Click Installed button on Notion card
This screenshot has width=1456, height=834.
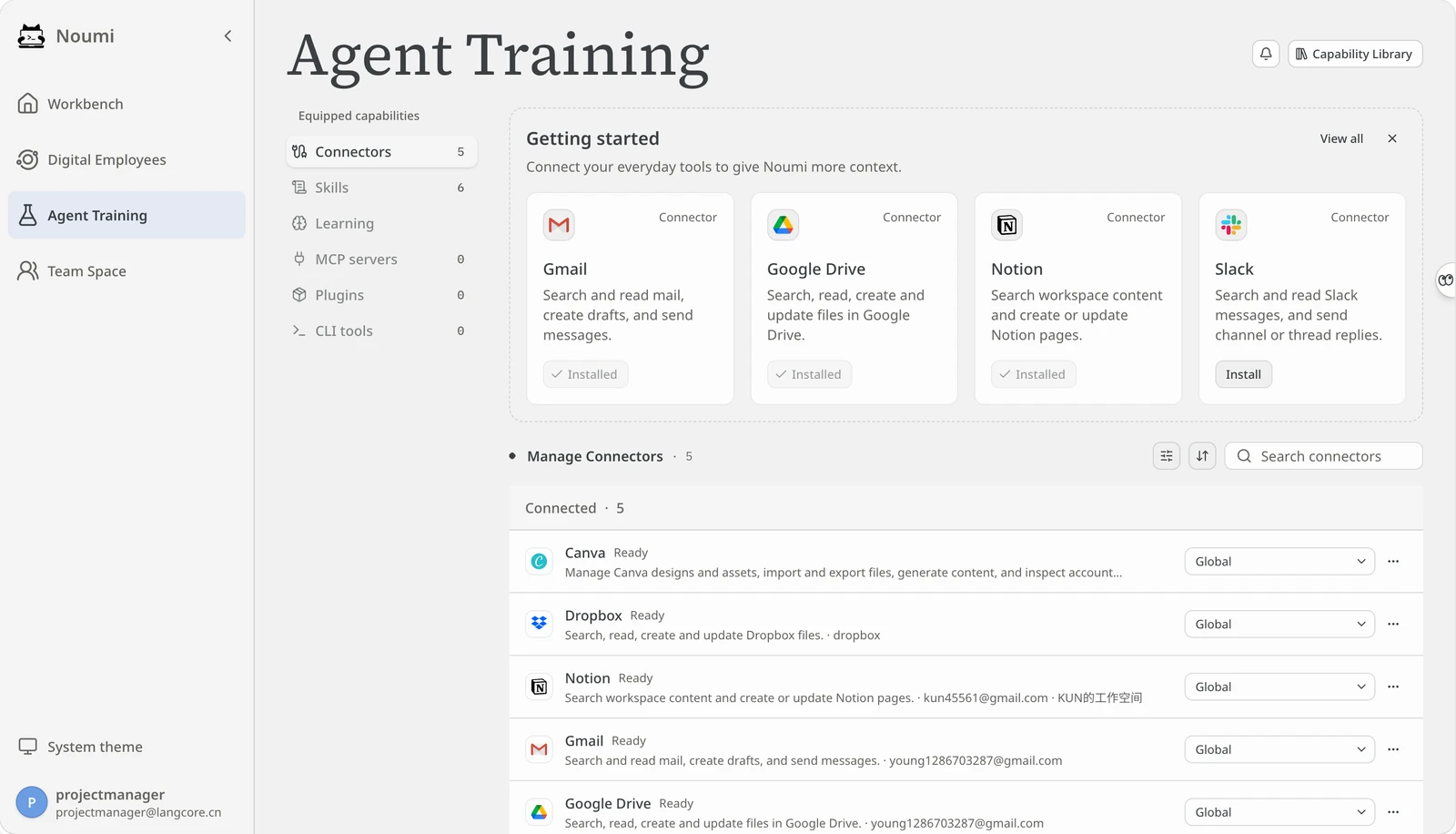(x=1033, y=374)
